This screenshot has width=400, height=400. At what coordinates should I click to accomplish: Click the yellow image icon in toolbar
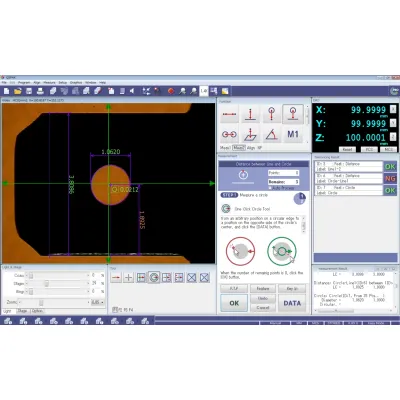(x=225, y=91)
